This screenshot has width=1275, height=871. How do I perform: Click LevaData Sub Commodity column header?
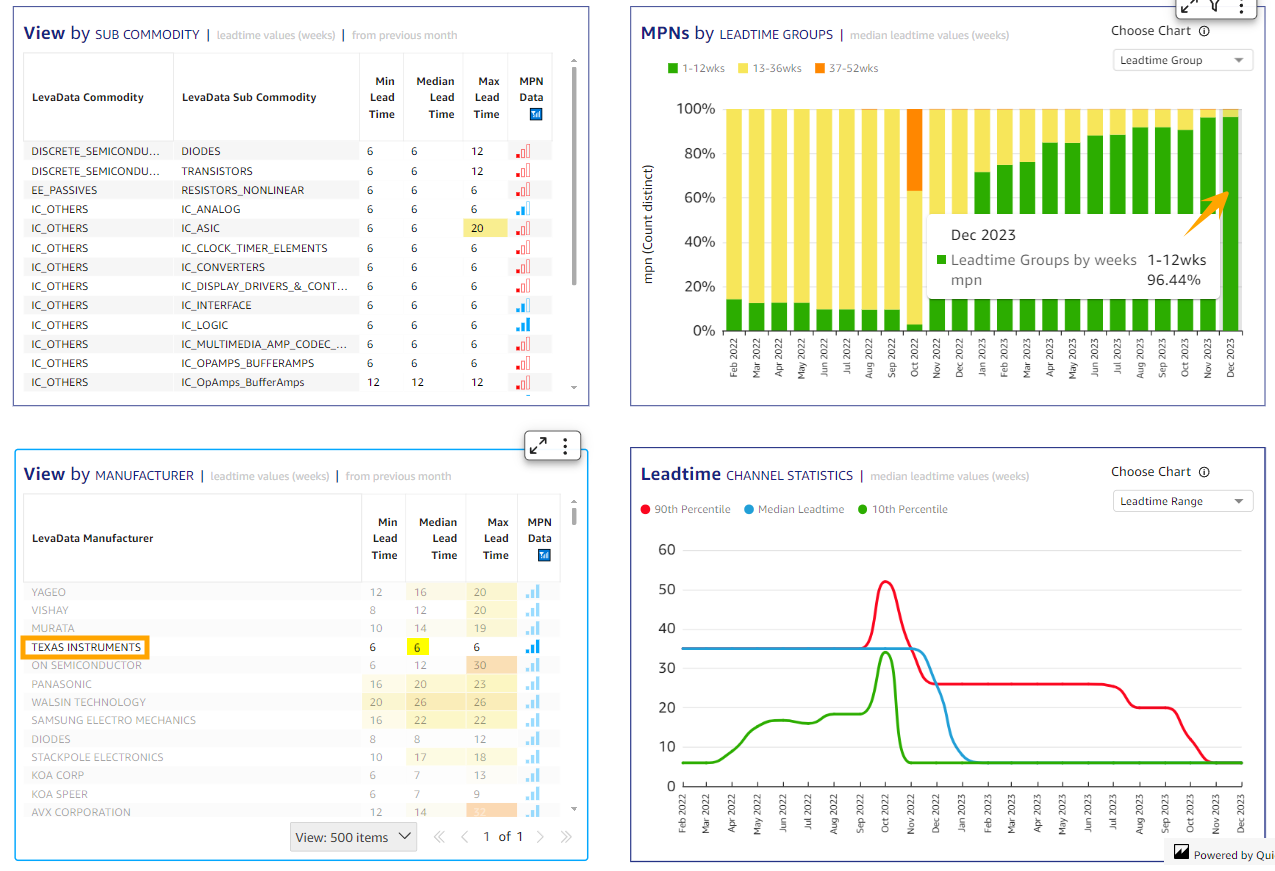249,98
